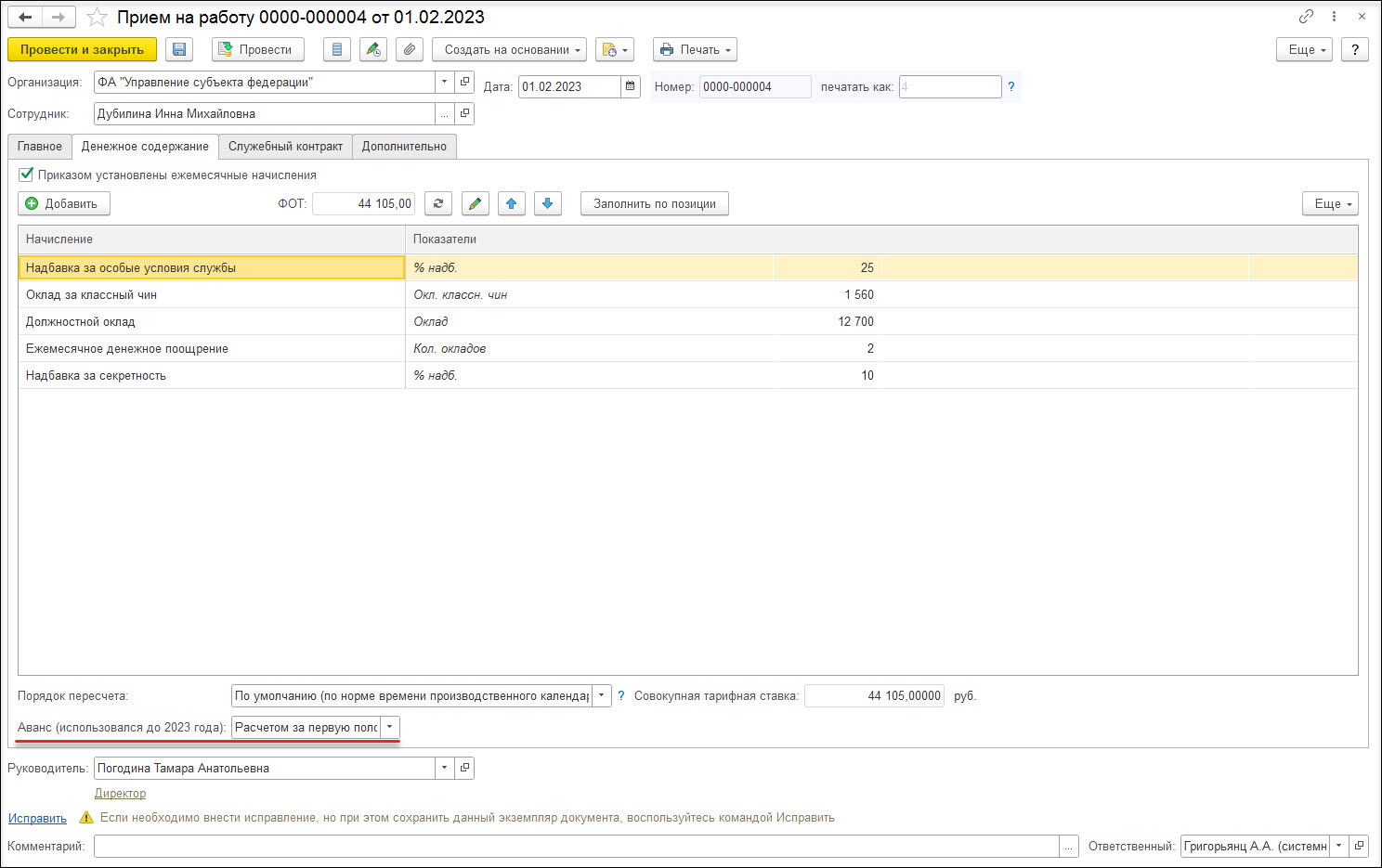Toggle Приказом установлены ежемесячные начисления checkbox
1382x868 pixels.
[26, 175]
